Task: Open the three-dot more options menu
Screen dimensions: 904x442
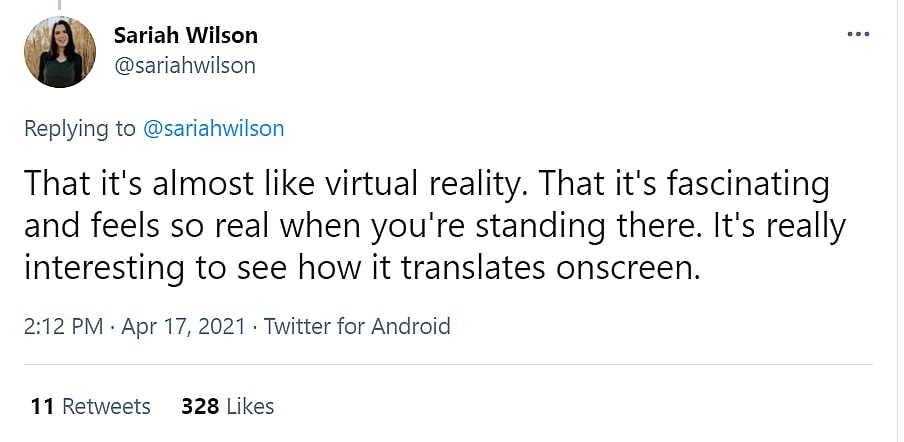Action: (858, 34)
